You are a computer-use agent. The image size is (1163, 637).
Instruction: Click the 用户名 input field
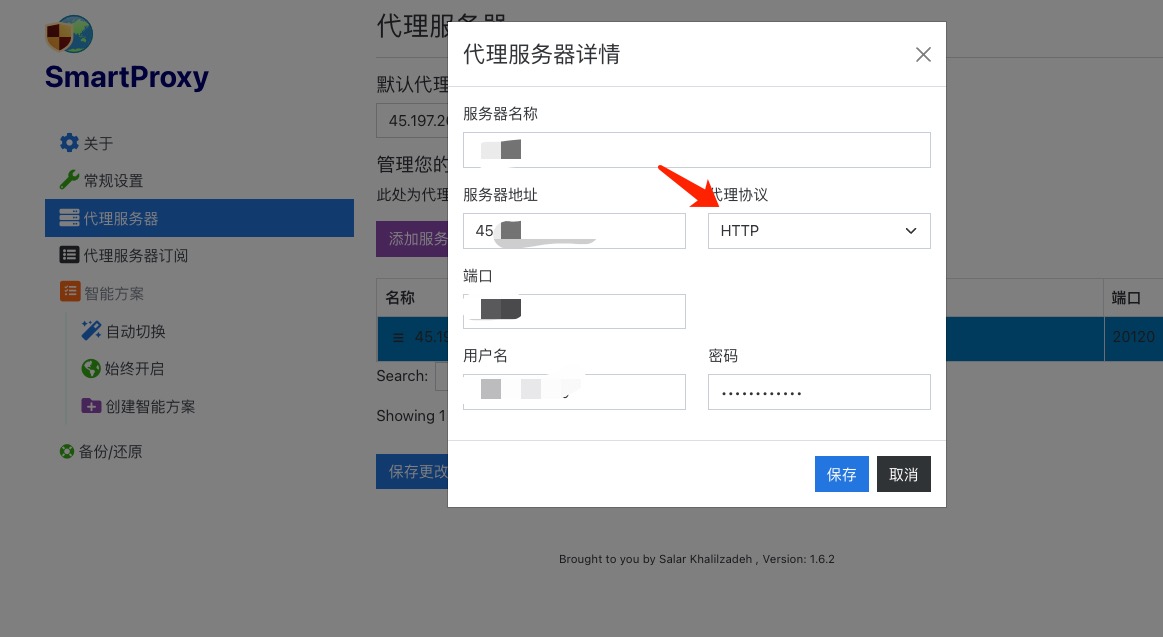click(574, 392)
